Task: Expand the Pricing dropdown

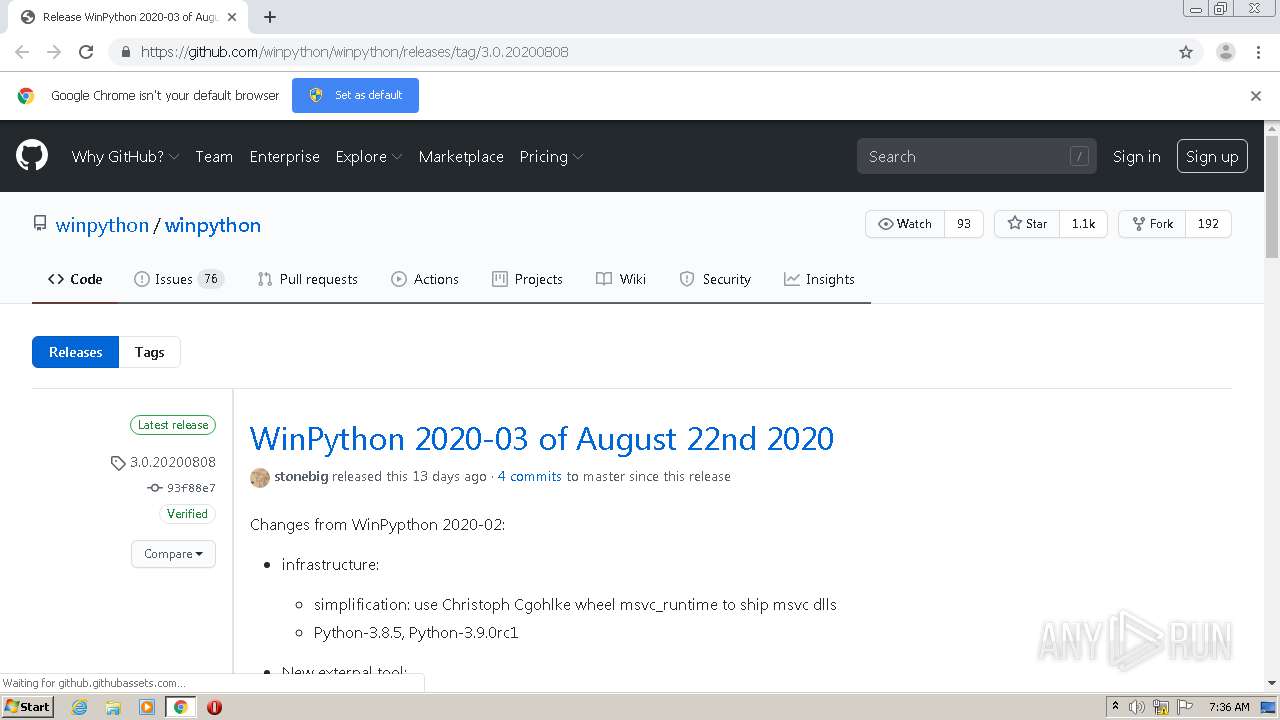Action: click(551, 156)
